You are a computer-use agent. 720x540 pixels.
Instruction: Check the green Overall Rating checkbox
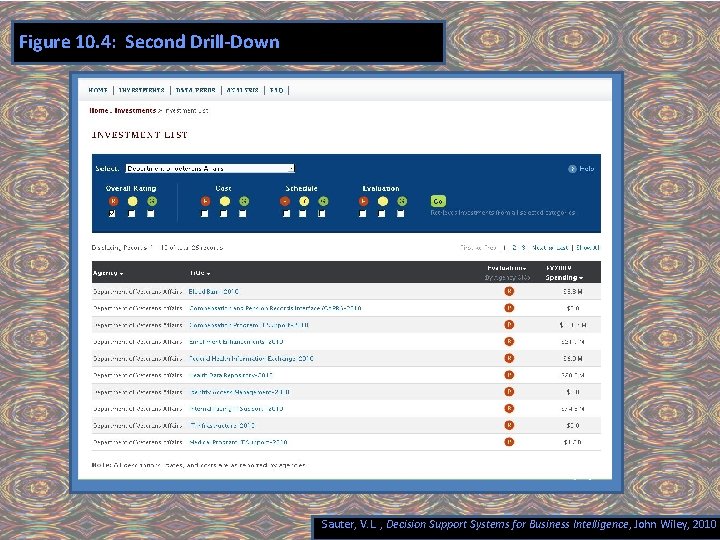point(151,214)
